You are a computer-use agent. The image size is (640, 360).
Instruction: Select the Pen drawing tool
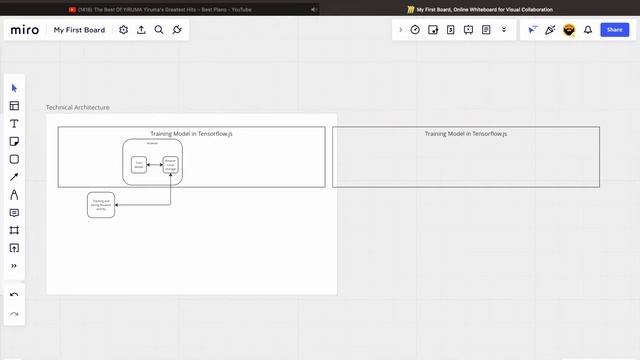(14, 195)
